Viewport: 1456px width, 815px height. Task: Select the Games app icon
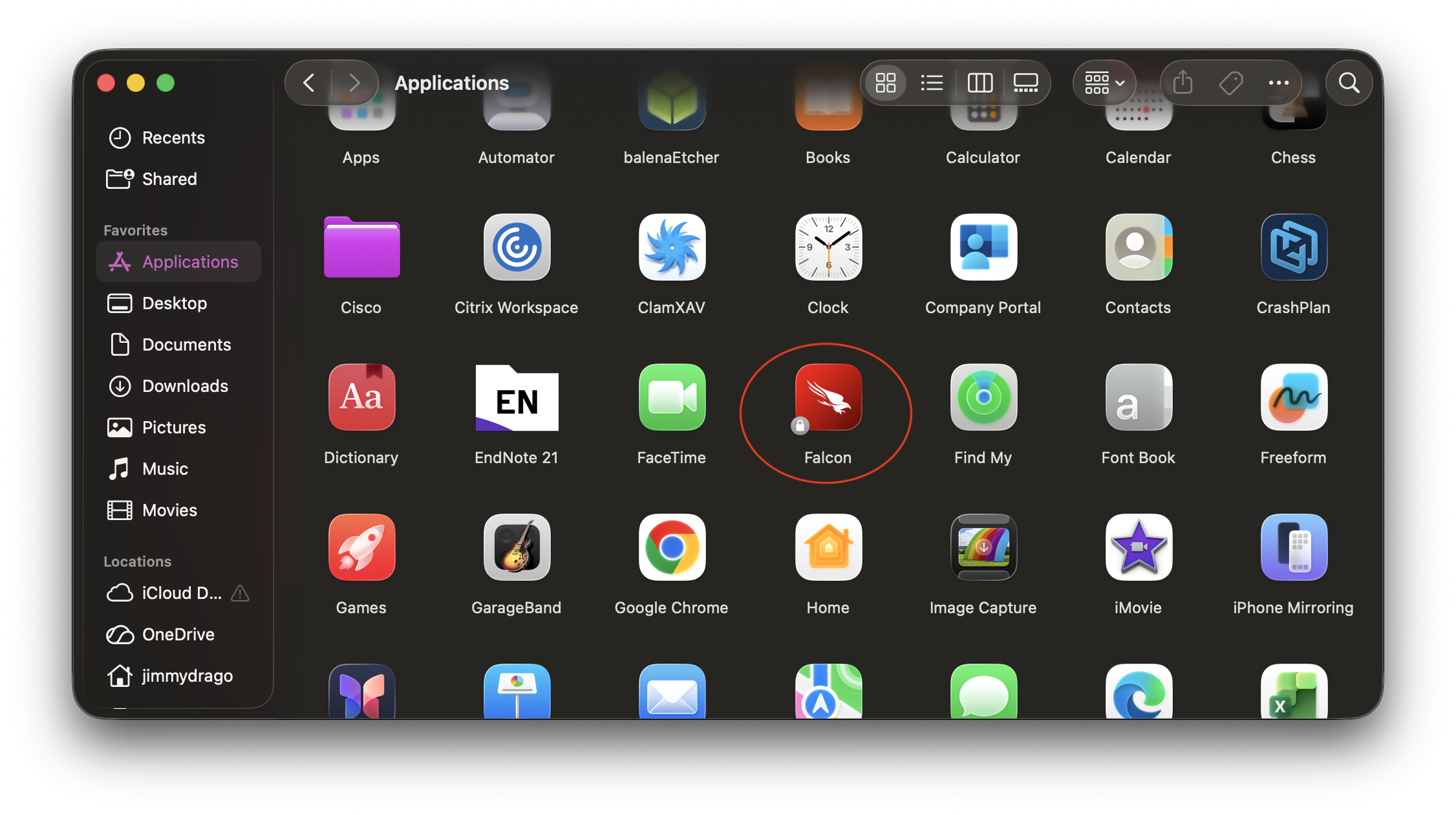(361, 547)
